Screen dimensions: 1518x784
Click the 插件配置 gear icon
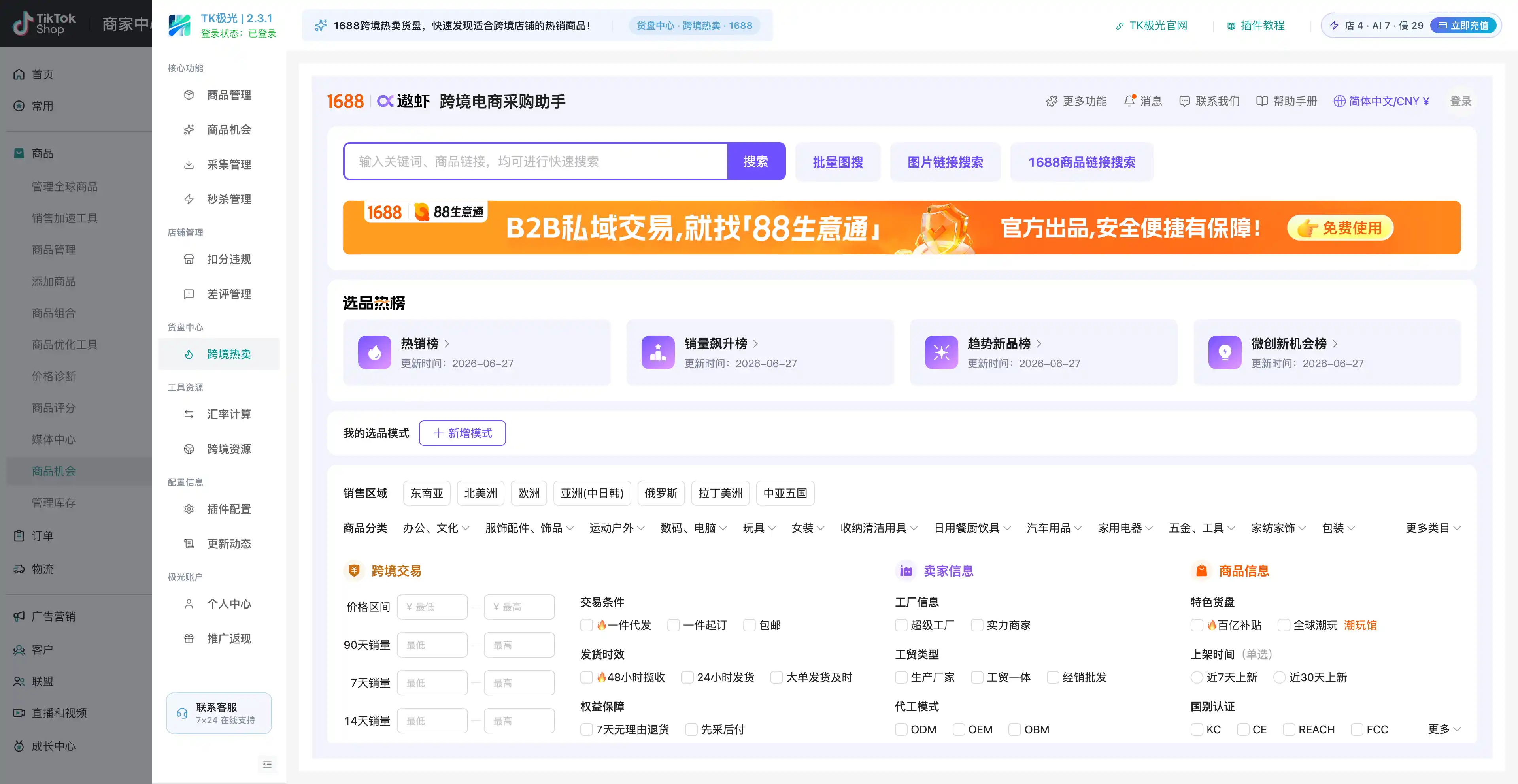[189, 509]
